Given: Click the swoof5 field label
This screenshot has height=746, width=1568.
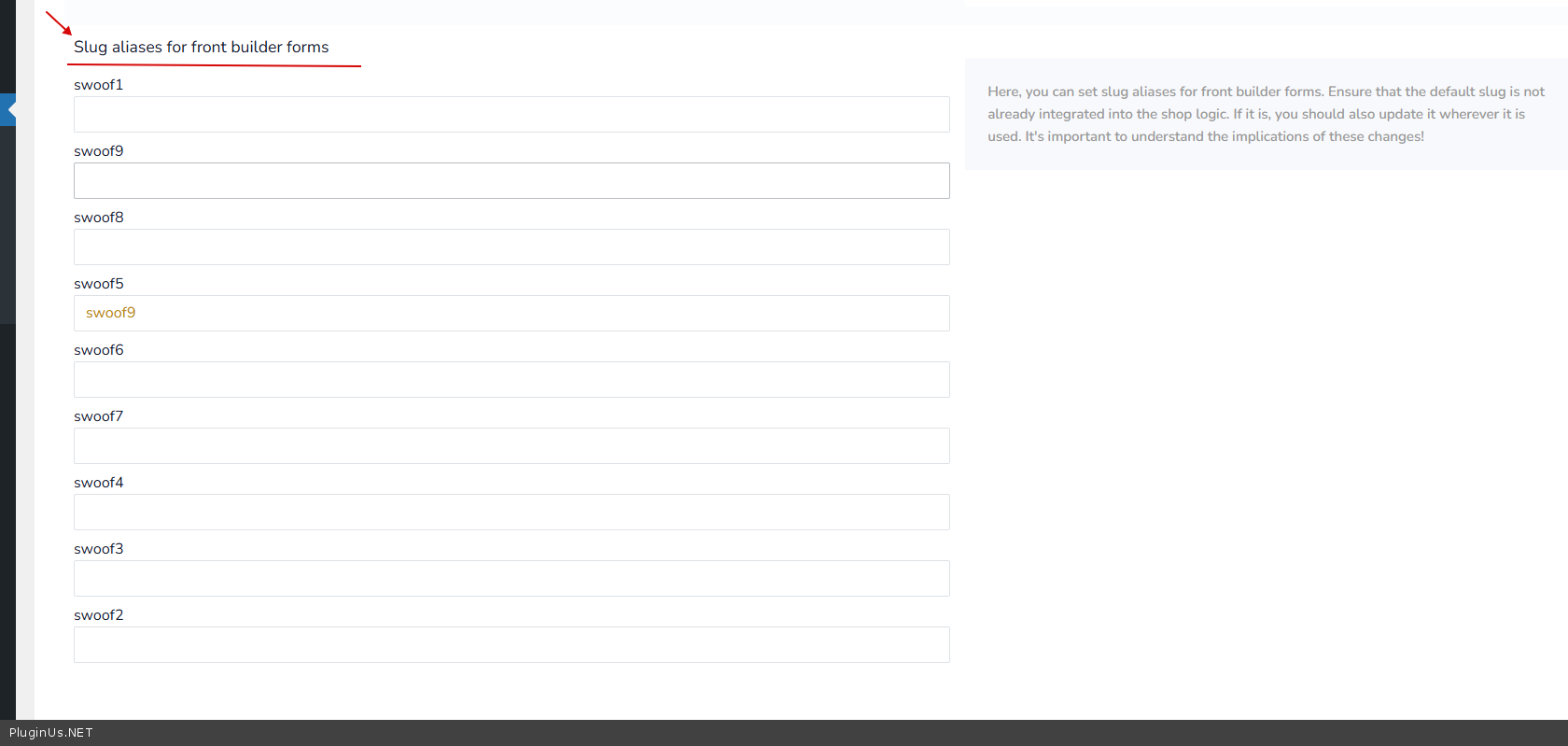Looking at the screenshot, I should 98,284.
